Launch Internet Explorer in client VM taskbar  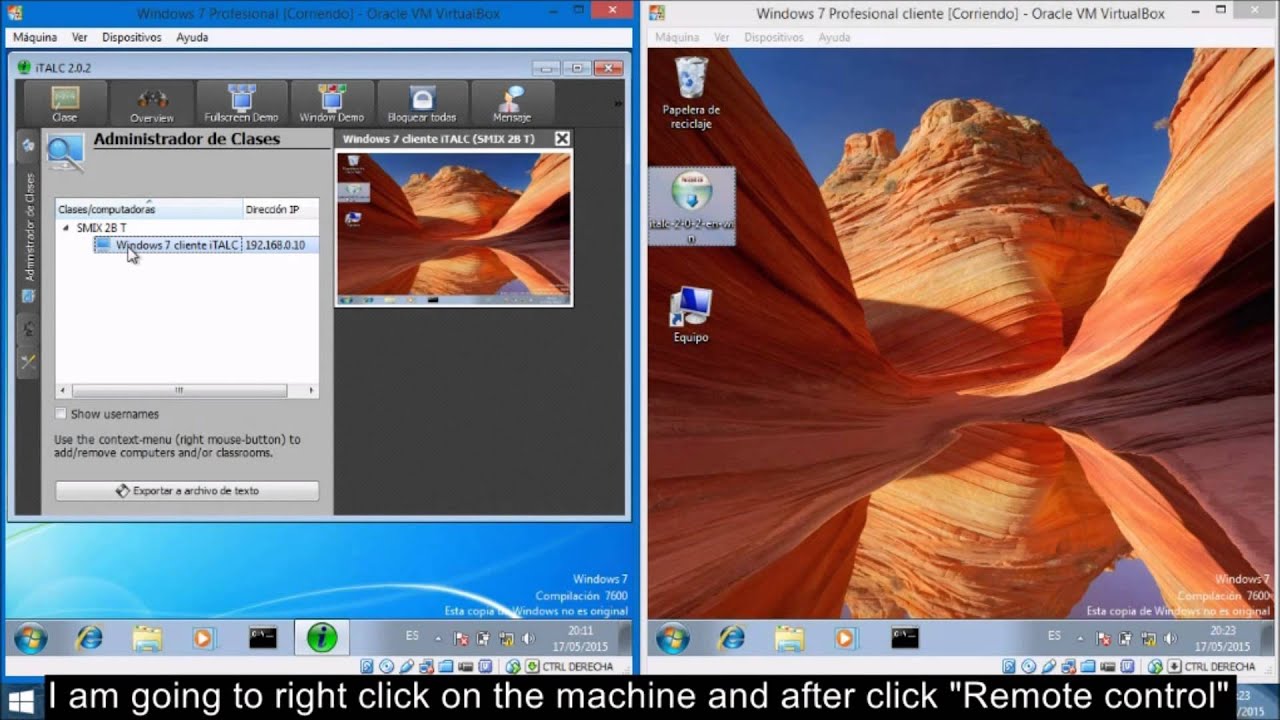click(x=731, y=638)
